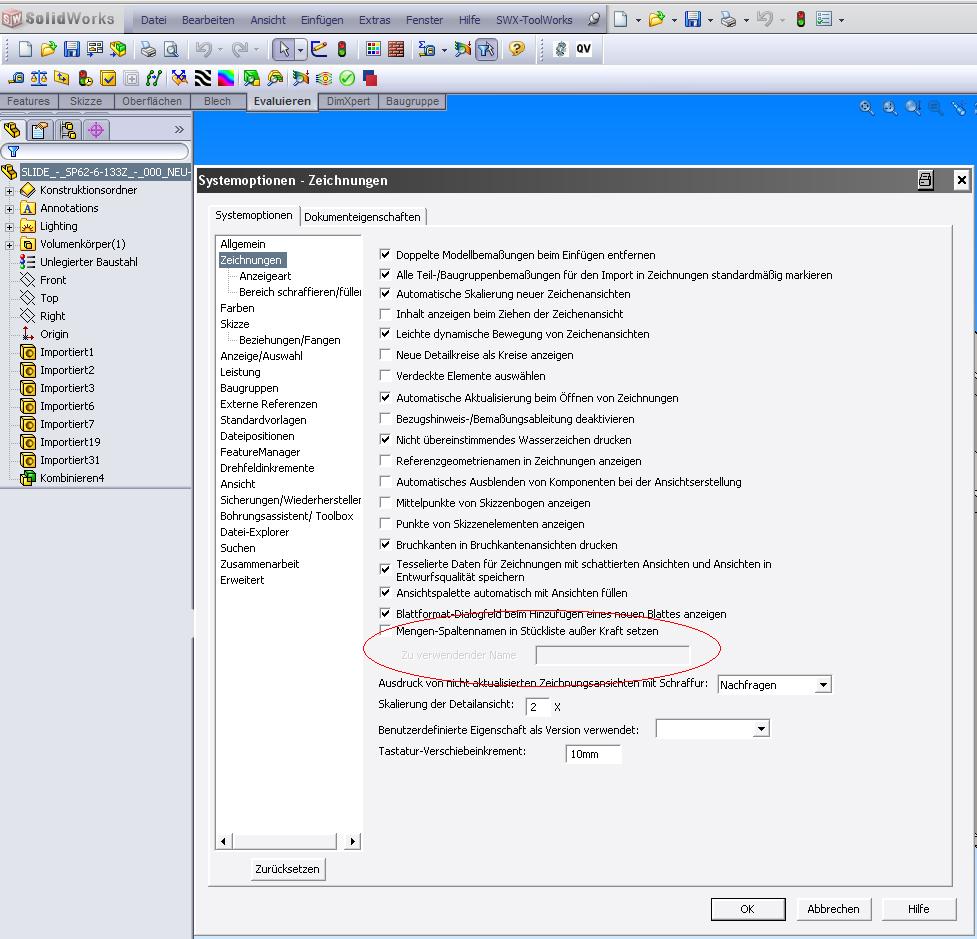Click the QV toolbar icon
Viewport: 977px width, 939px height.
tap(583, 49)
